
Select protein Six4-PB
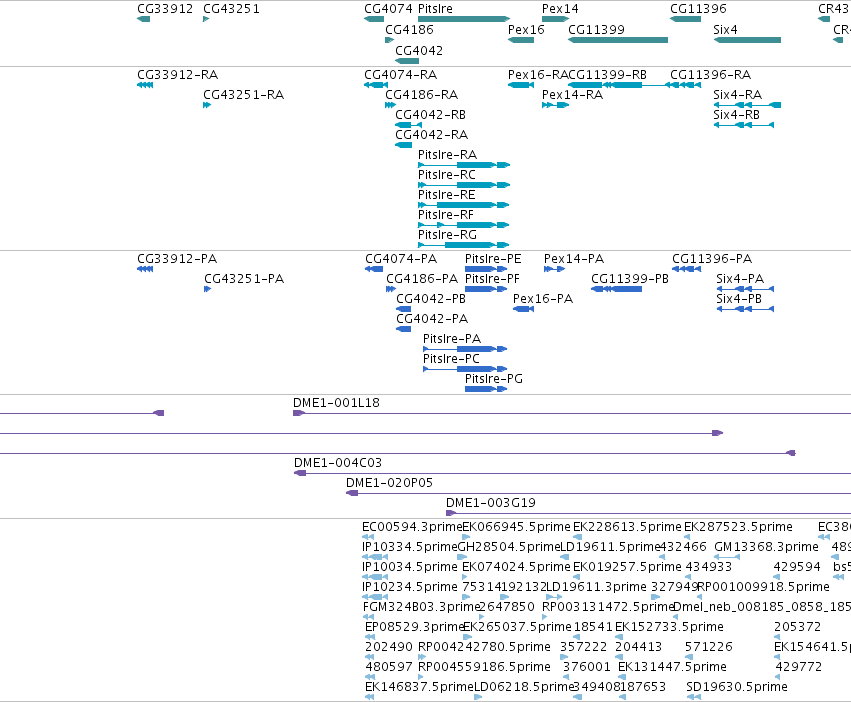pyautogui.click(x=739, y=299)
